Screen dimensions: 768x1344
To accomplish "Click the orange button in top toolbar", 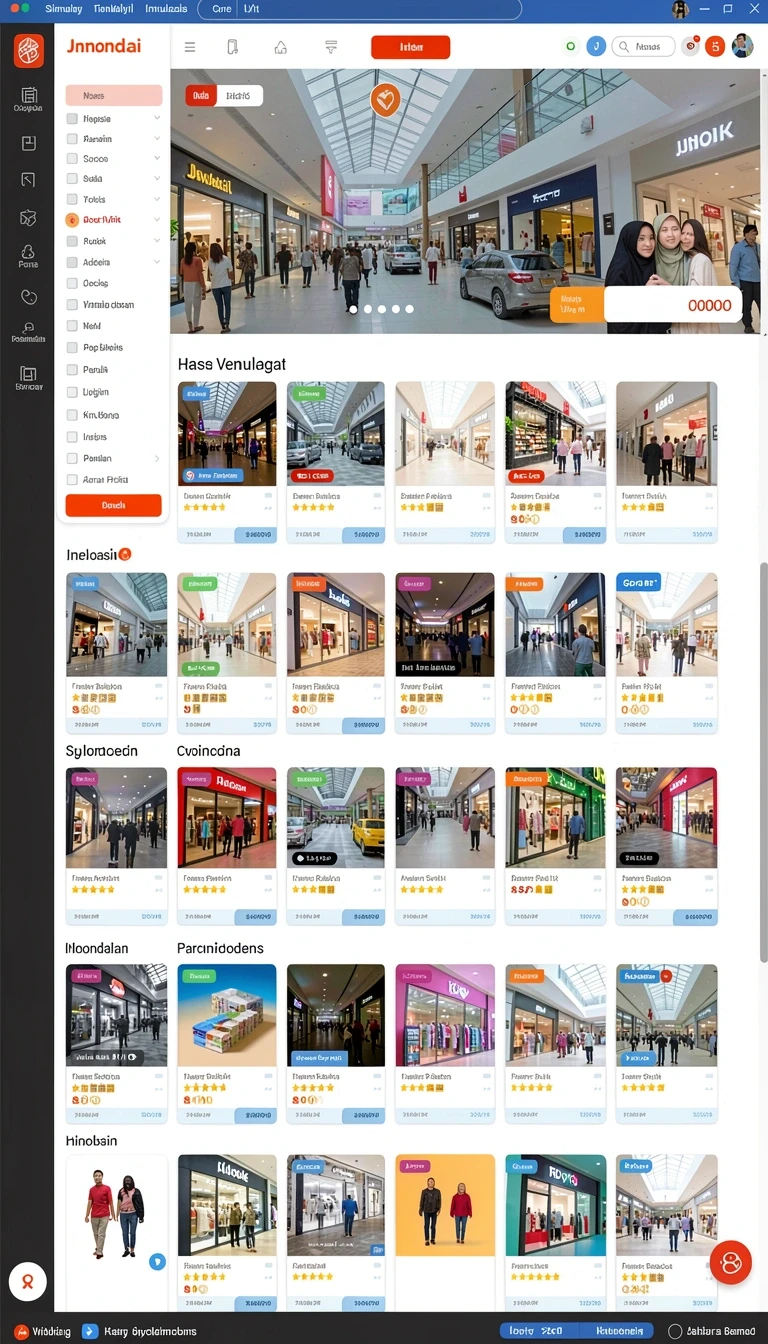I will click(x=410, y=47).
